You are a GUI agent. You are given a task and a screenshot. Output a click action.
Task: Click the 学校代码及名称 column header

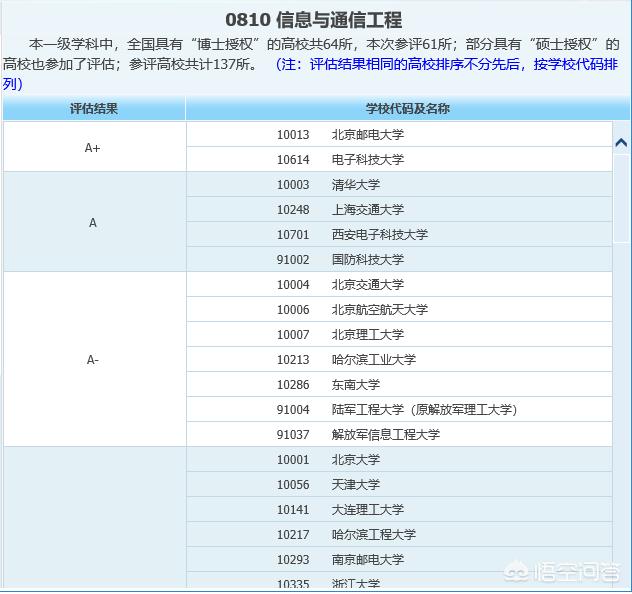point(407,108)
